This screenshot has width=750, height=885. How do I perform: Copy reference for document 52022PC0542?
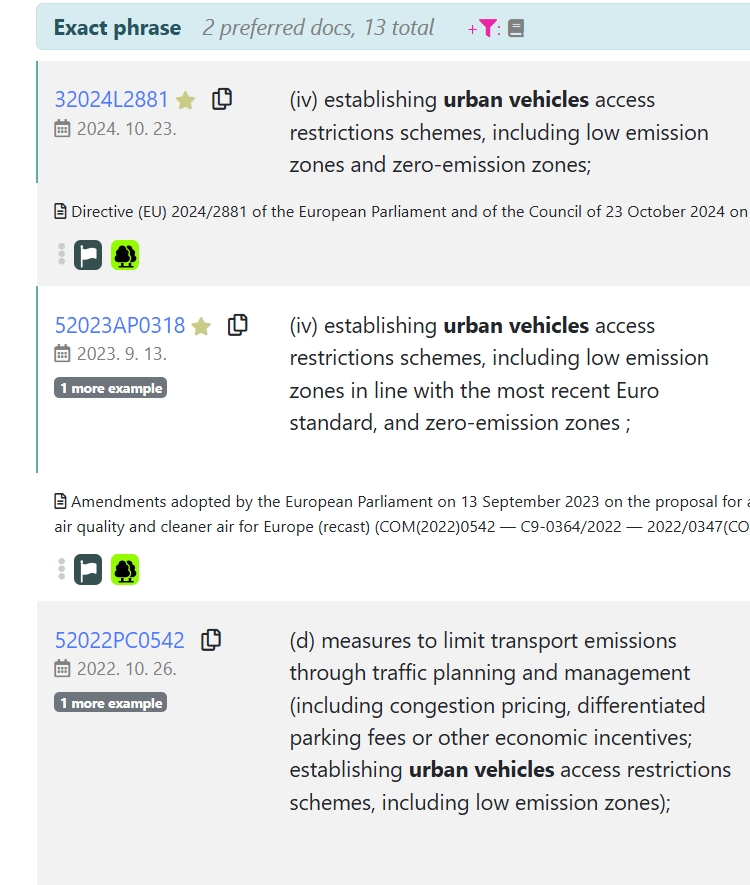(211, 640)
